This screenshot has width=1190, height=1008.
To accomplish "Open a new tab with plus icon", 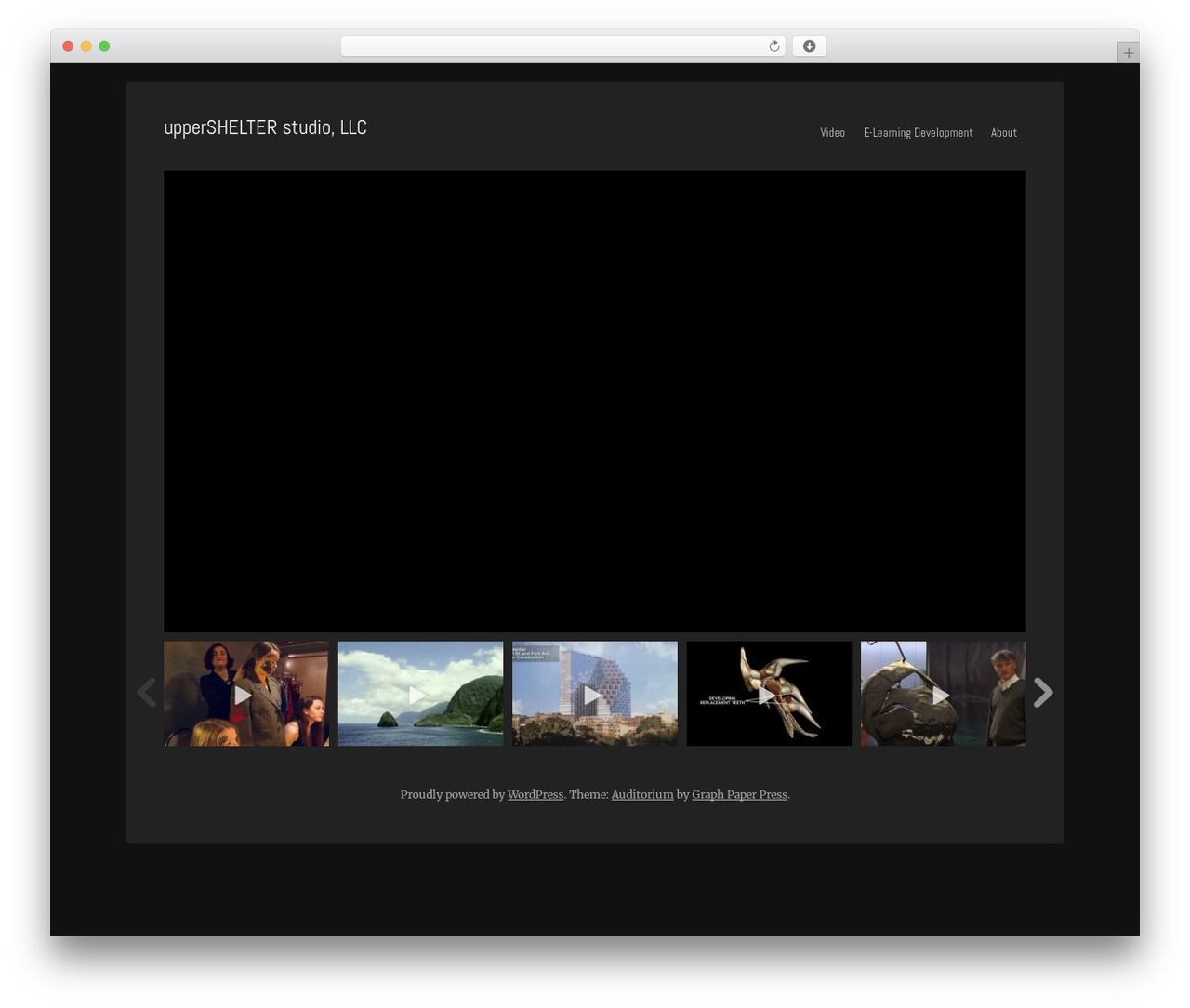I will pos(1128,53).
